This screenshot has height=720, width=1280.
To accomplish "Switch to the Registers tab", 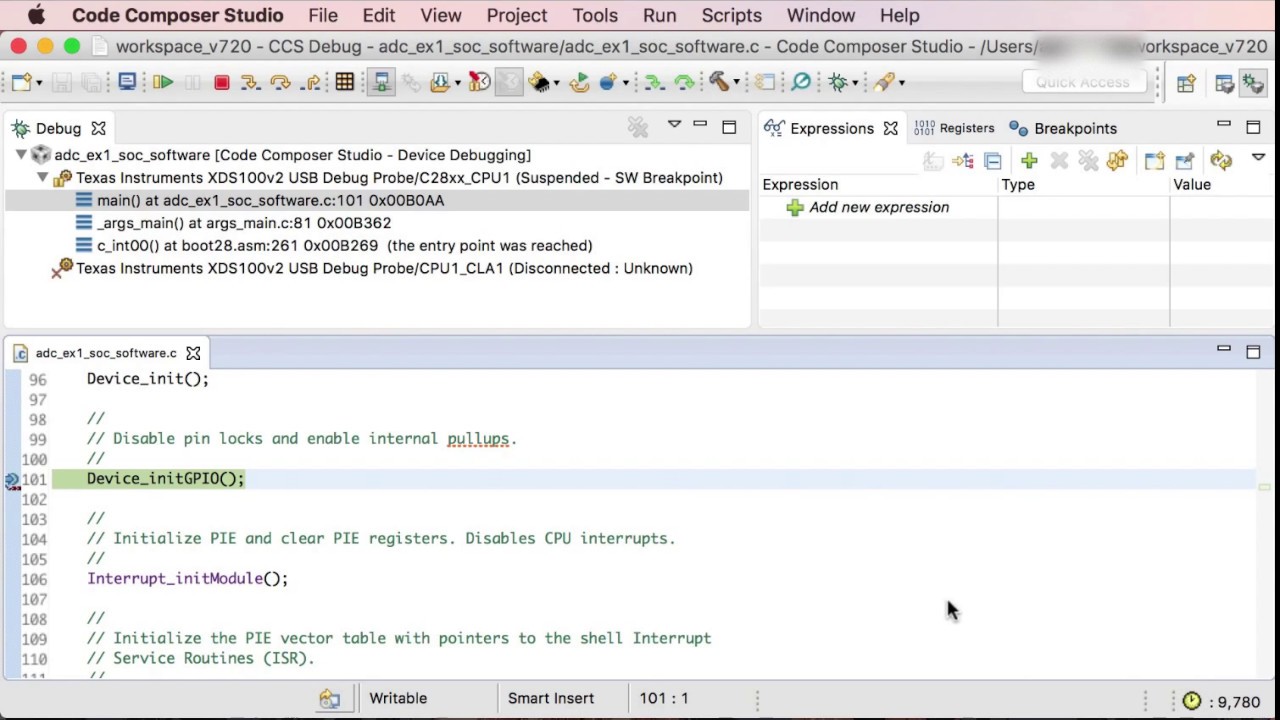I will (954, 128).
